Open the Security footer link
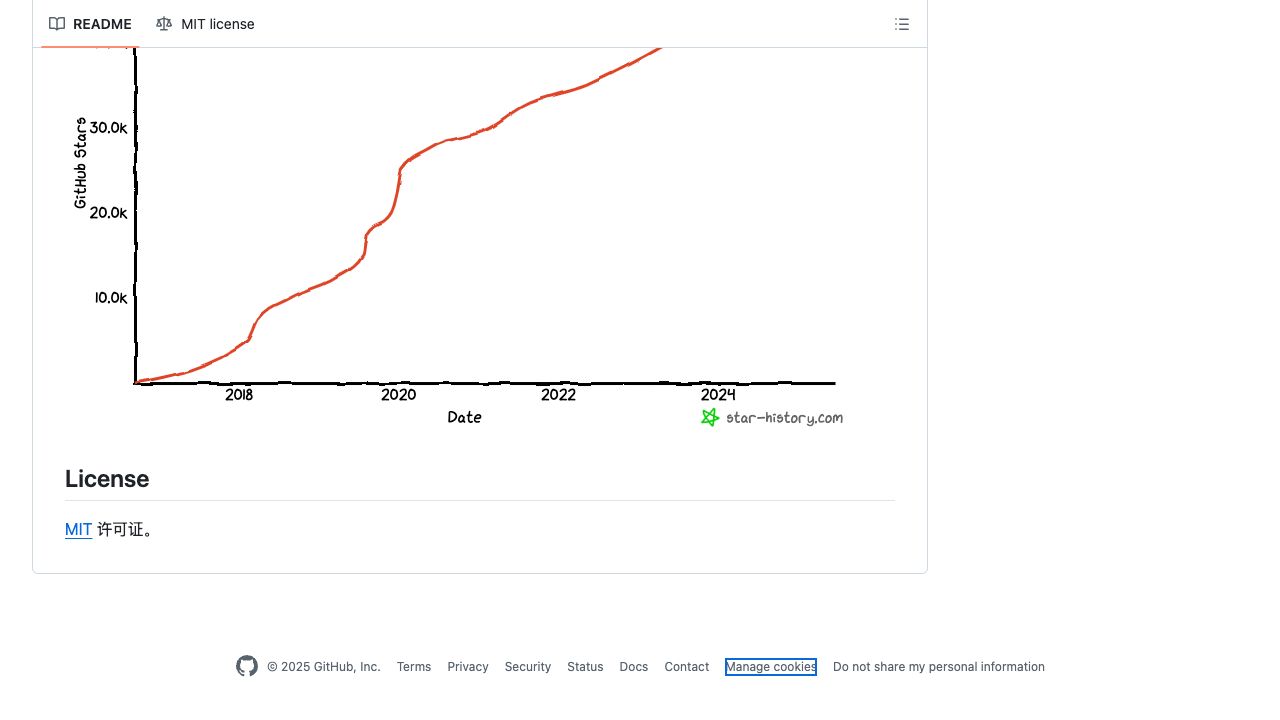Viewport: 1280px width, 720px height. [528, 667]
